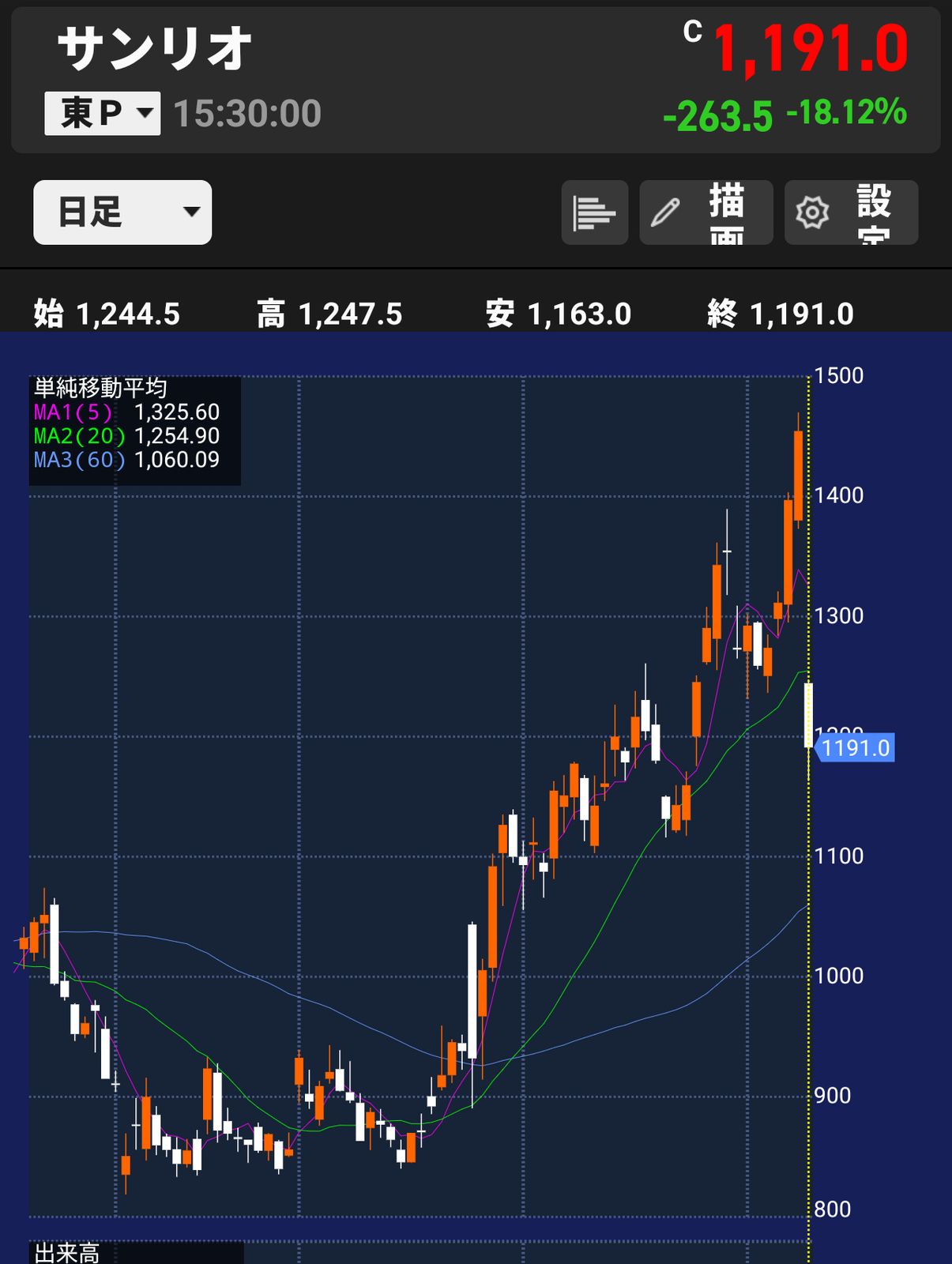Select the 800 axis label
Screen dimensions: 952x1264
click(x=833, y=1209)
